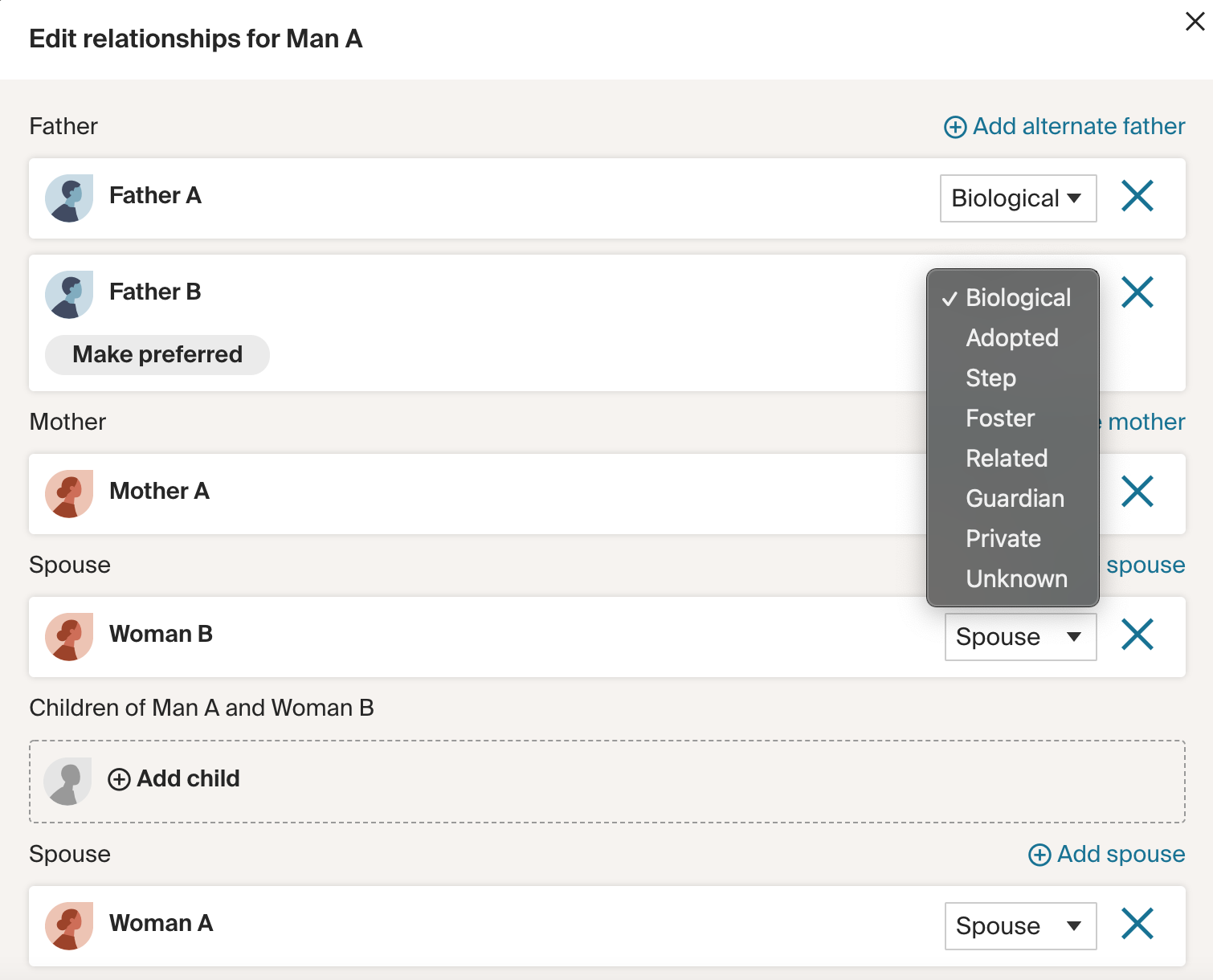This screenshot has height=980, width=1213.
Task: Click Woman A's profile avatar
Action: [69, 926]
